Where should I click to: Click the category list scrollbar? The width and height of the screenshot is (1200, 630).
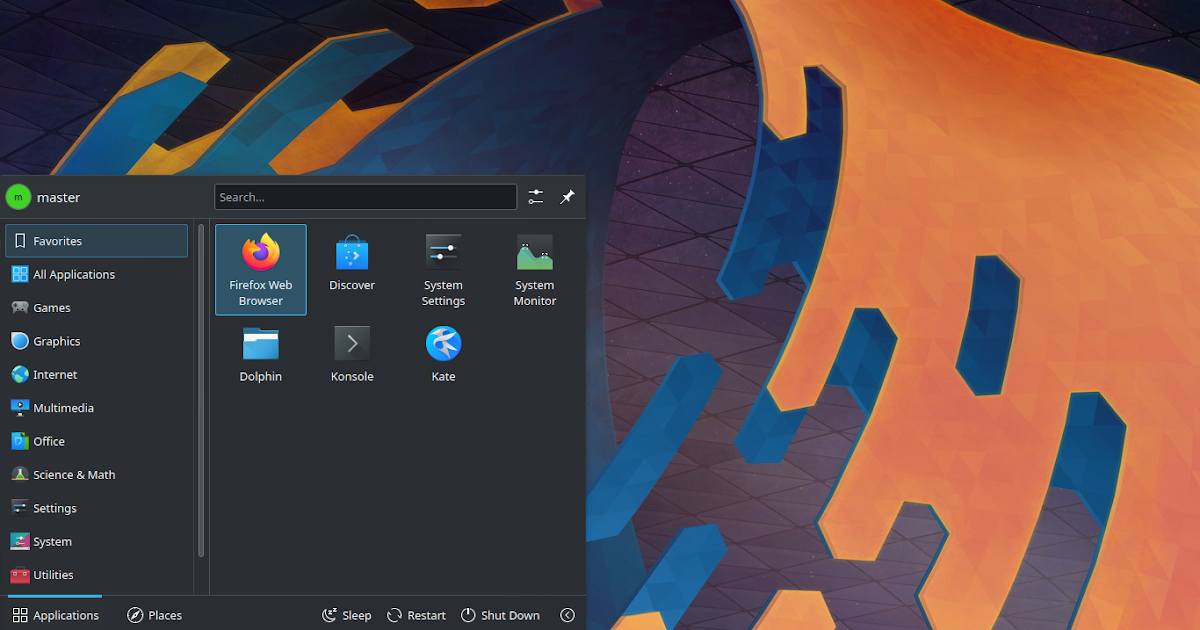coord(201,390)
